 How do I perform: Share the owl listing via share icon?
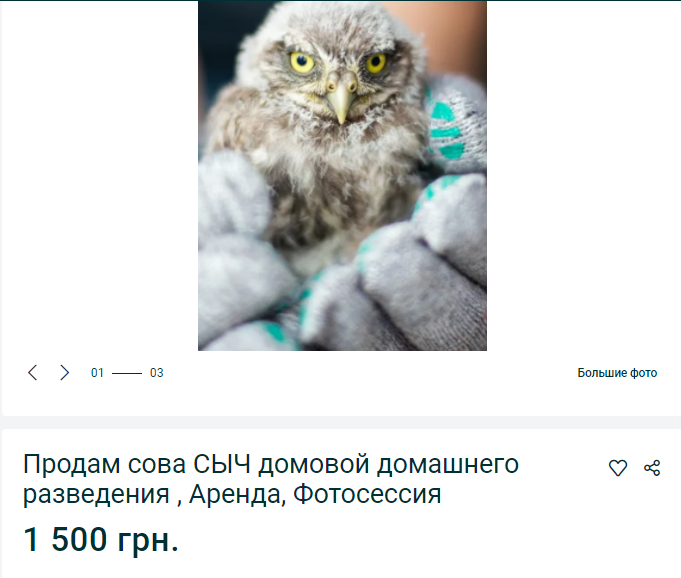coord(652,468)
